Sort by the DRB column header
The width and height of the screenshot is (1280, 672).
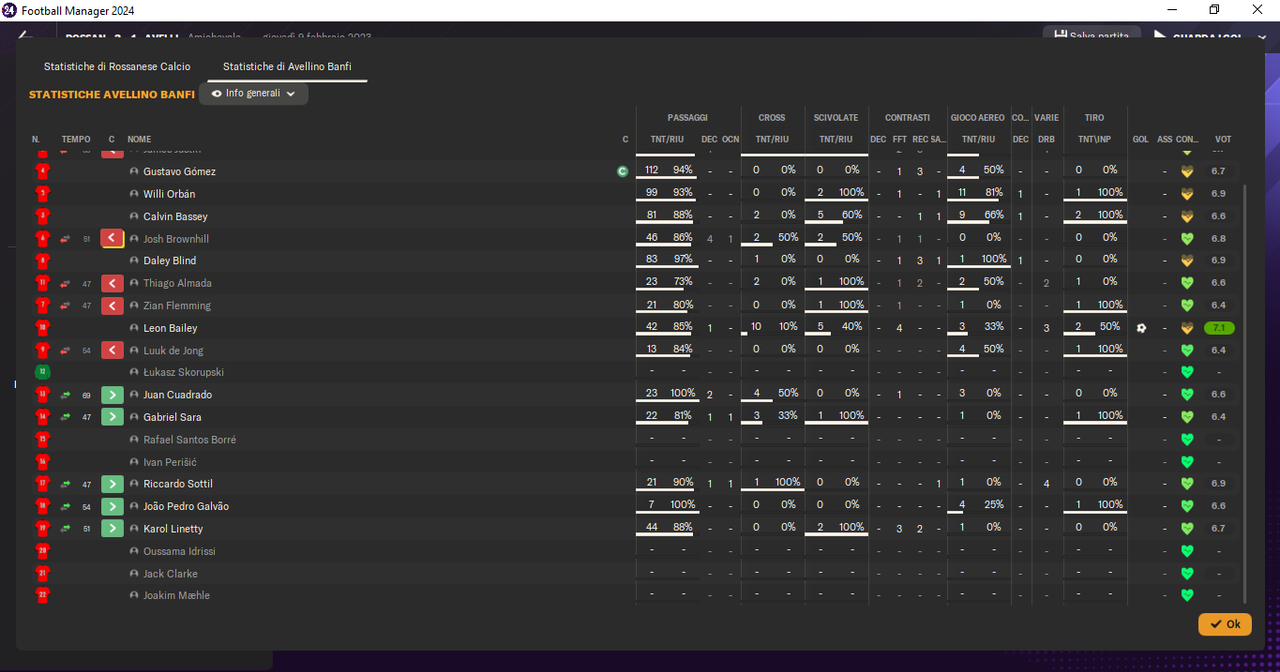(x=1046, y=139)
